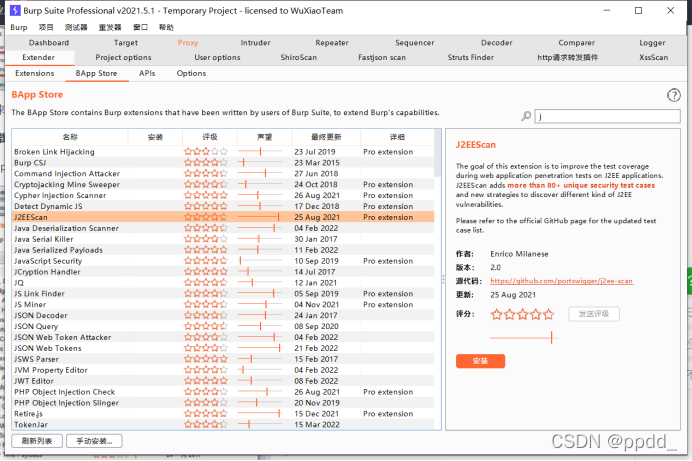This screenshot has height=461, width=692.
Task: Open the APIs sub-tab
Action: [x=147, y=73]
